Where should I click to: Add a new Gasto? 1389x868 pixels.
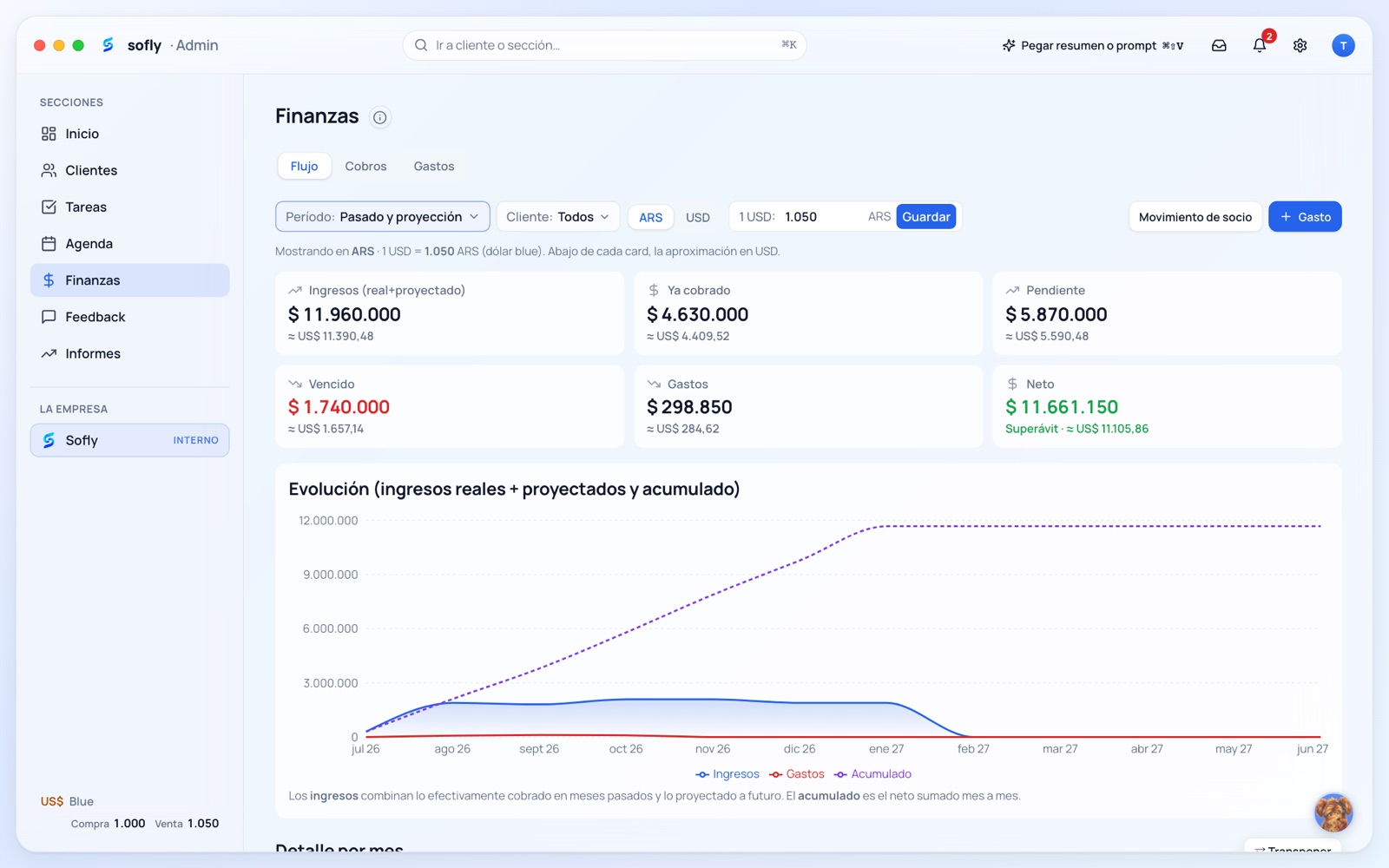pos(1305,217)
